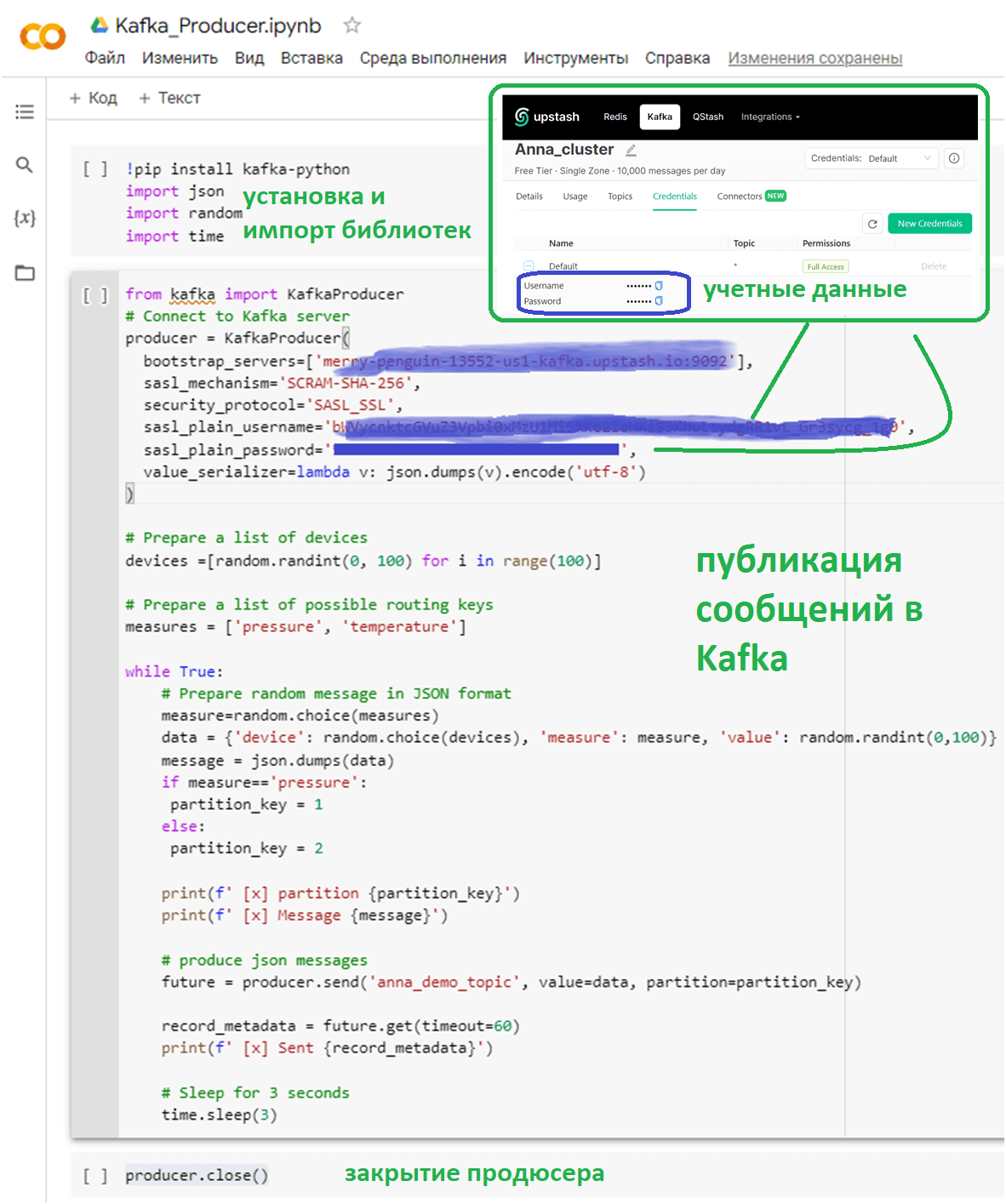Image resolution: width=1006 pixels, height=1204 pixels.
Task: Click the Anna_cluster heading
Action: coord(564,150)
